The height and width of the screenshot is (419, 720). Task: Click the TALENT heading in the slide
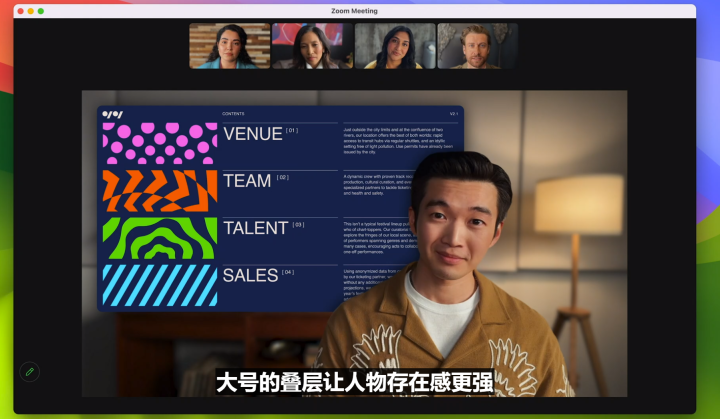(x=256, y=228)
